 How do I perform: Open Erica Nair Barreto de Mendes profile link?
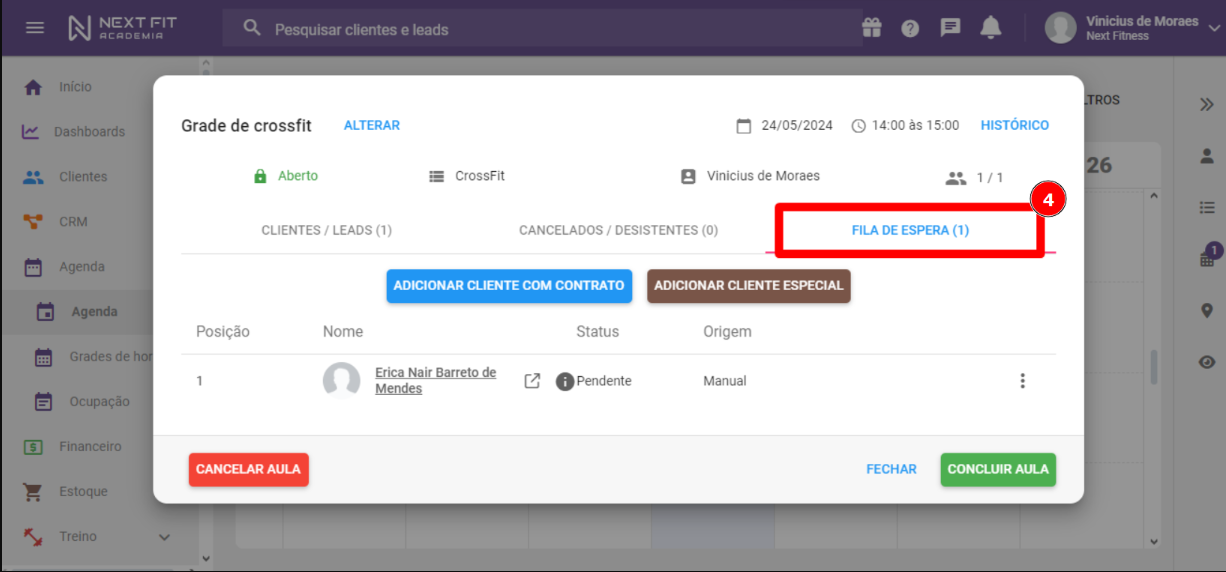pyautogui.click(x=436, y=381)
